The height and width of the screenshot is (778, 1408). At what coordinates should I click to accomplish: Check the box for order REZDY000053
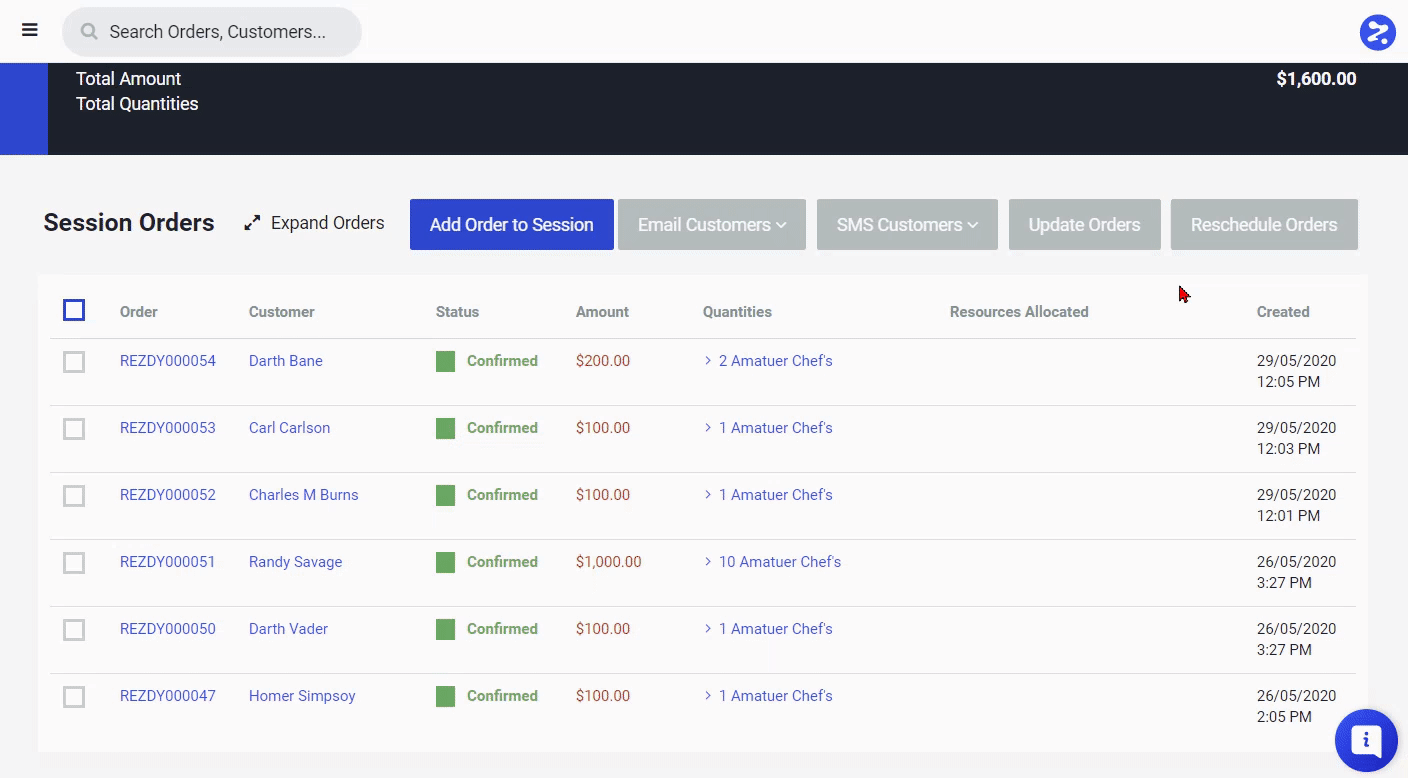click(x=74, y=429)
